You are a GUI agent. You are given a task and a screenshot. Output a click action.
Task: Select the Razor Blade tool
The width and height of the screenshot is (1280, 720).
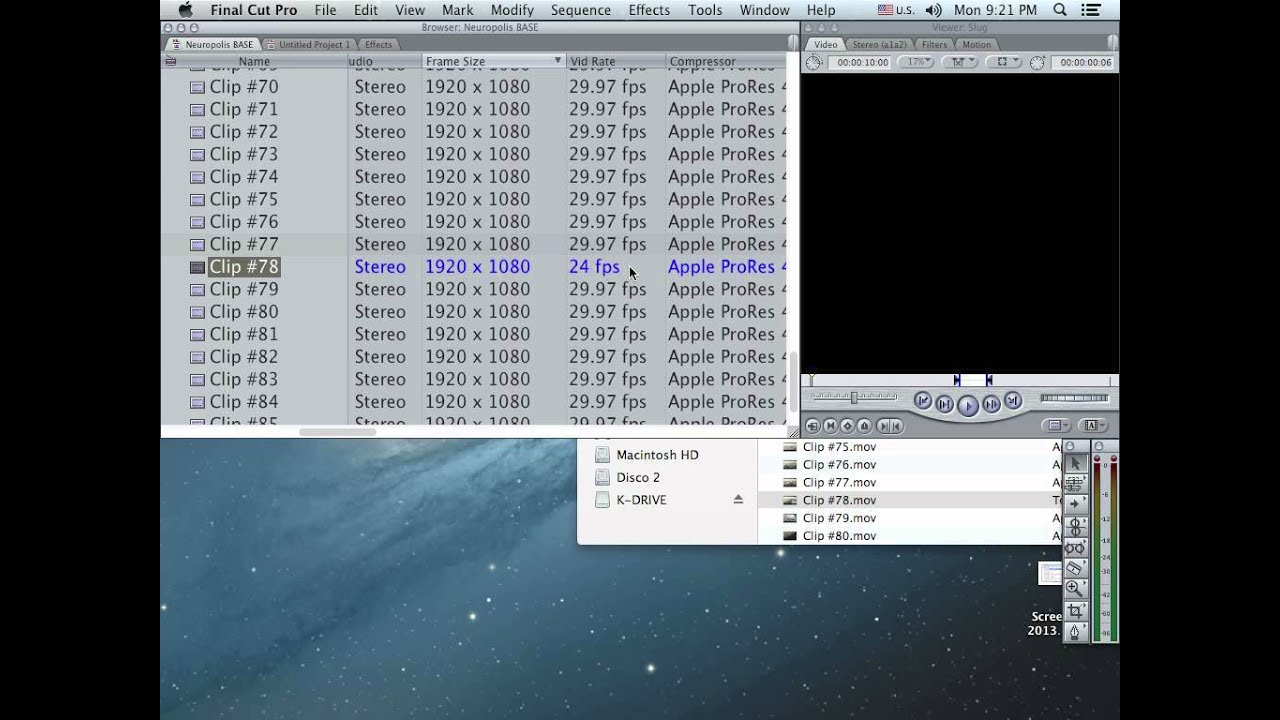(1075, 568)
